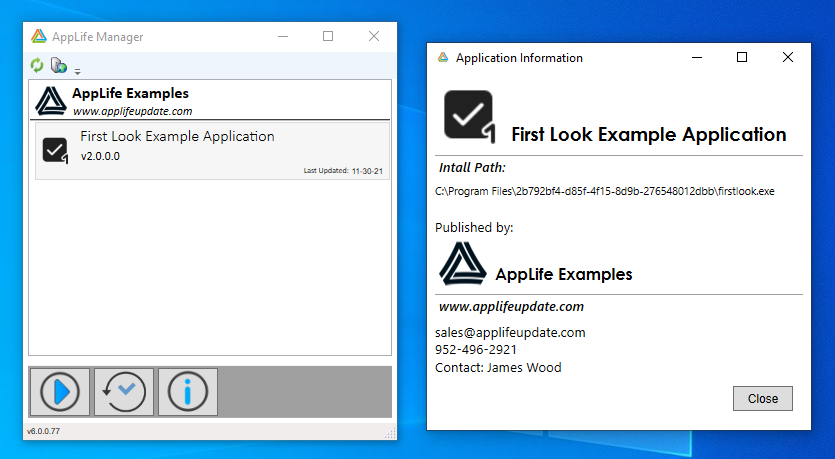Screen dimensions: 835x459
Task: Click the resize grip in Manager status bar
Action: [390, 433]
